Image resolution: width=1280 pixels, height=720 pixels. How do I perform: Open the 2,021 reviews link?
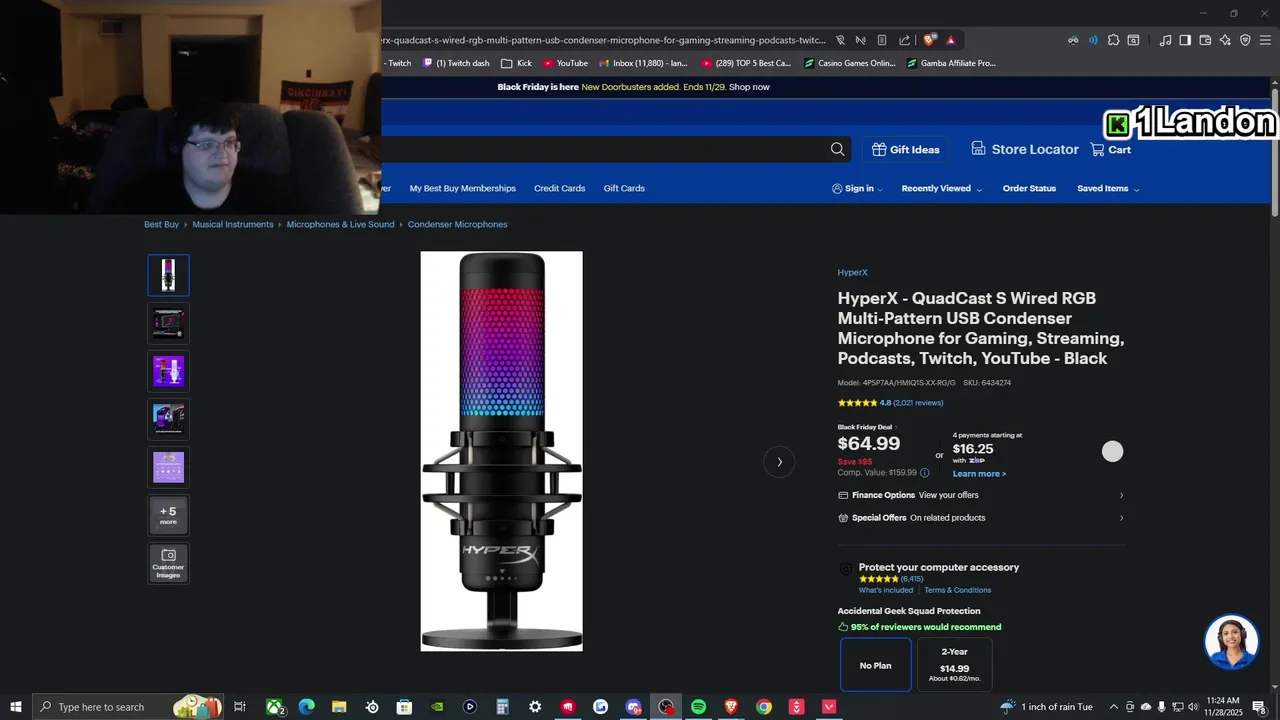tap(918, 403)
